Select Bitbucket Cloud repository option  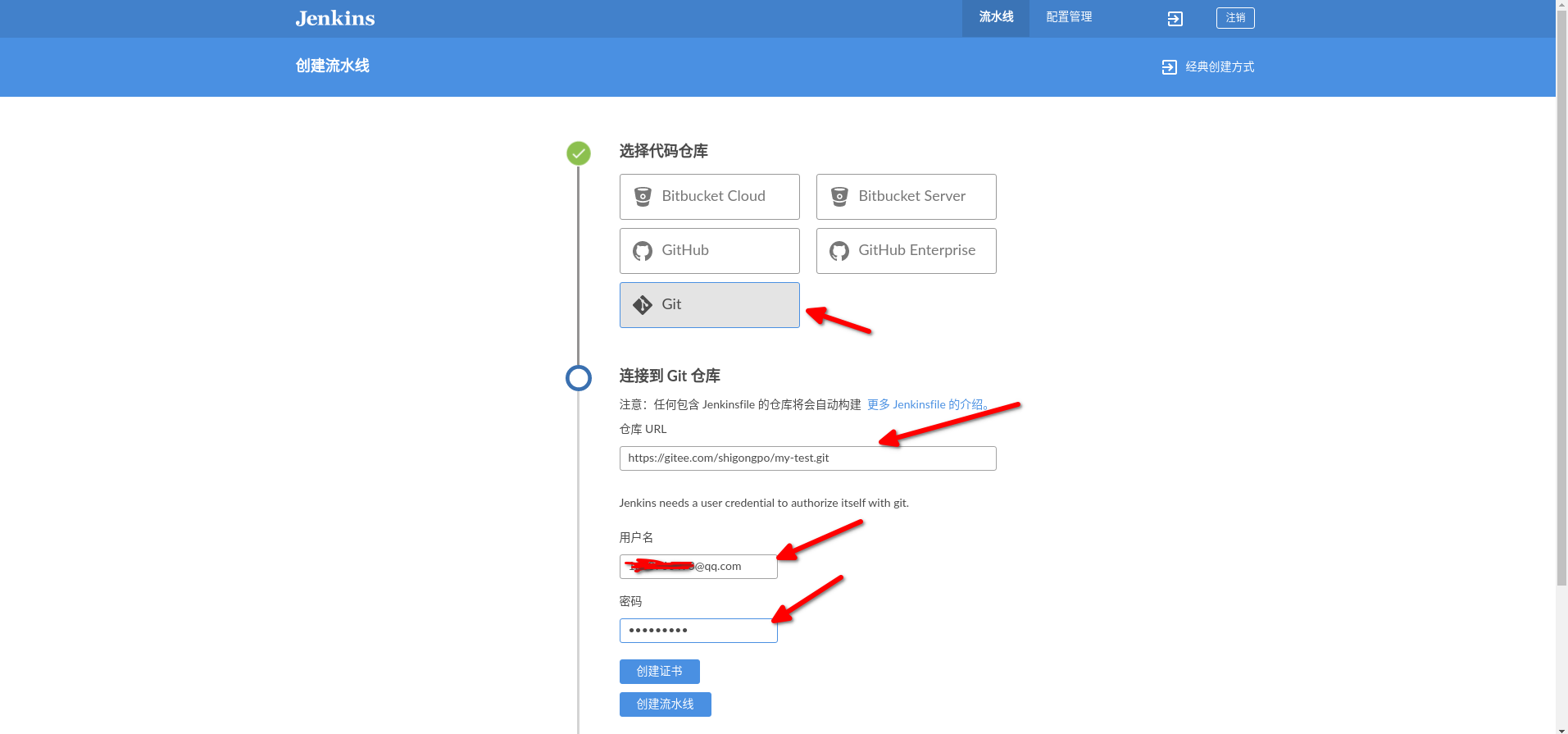coord(709,197)
